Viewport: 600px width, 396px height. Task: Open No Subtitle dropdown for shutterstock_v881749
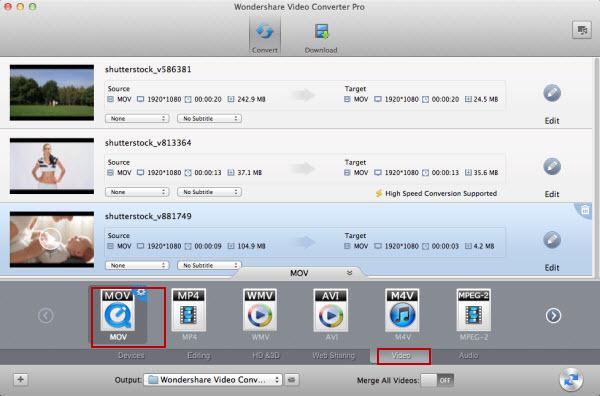coord(209,265)
